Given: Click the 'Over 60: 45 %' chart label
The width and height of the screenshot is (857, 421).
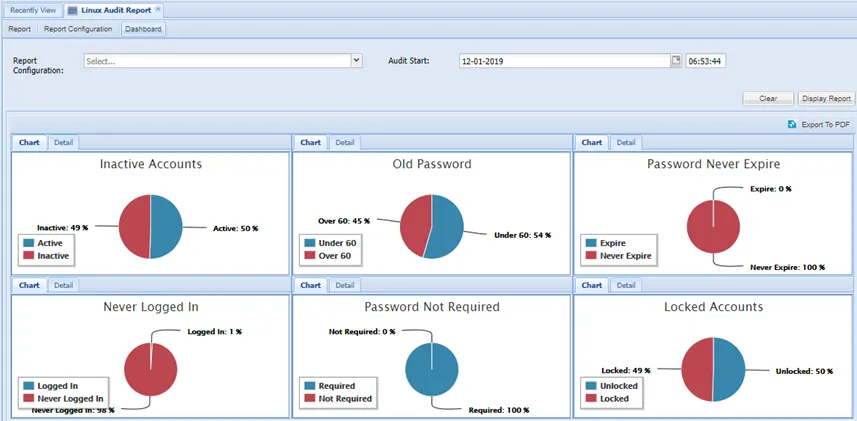Looking at the screenshot, I should (x=344, y=221).
